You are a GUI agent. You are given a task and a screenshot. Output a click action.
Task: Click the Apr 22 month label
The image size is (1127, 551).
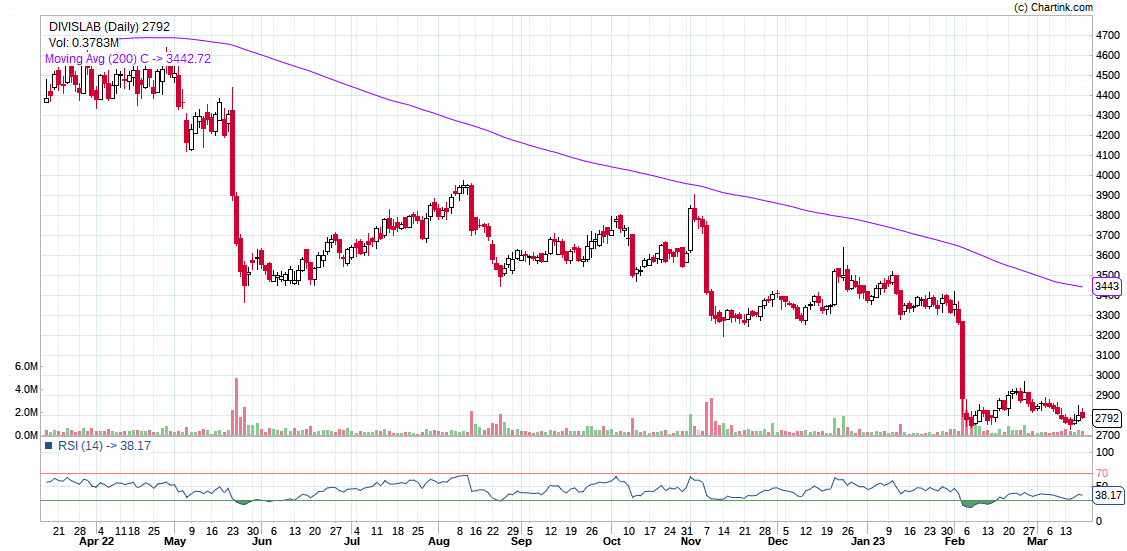click(96, 540)
